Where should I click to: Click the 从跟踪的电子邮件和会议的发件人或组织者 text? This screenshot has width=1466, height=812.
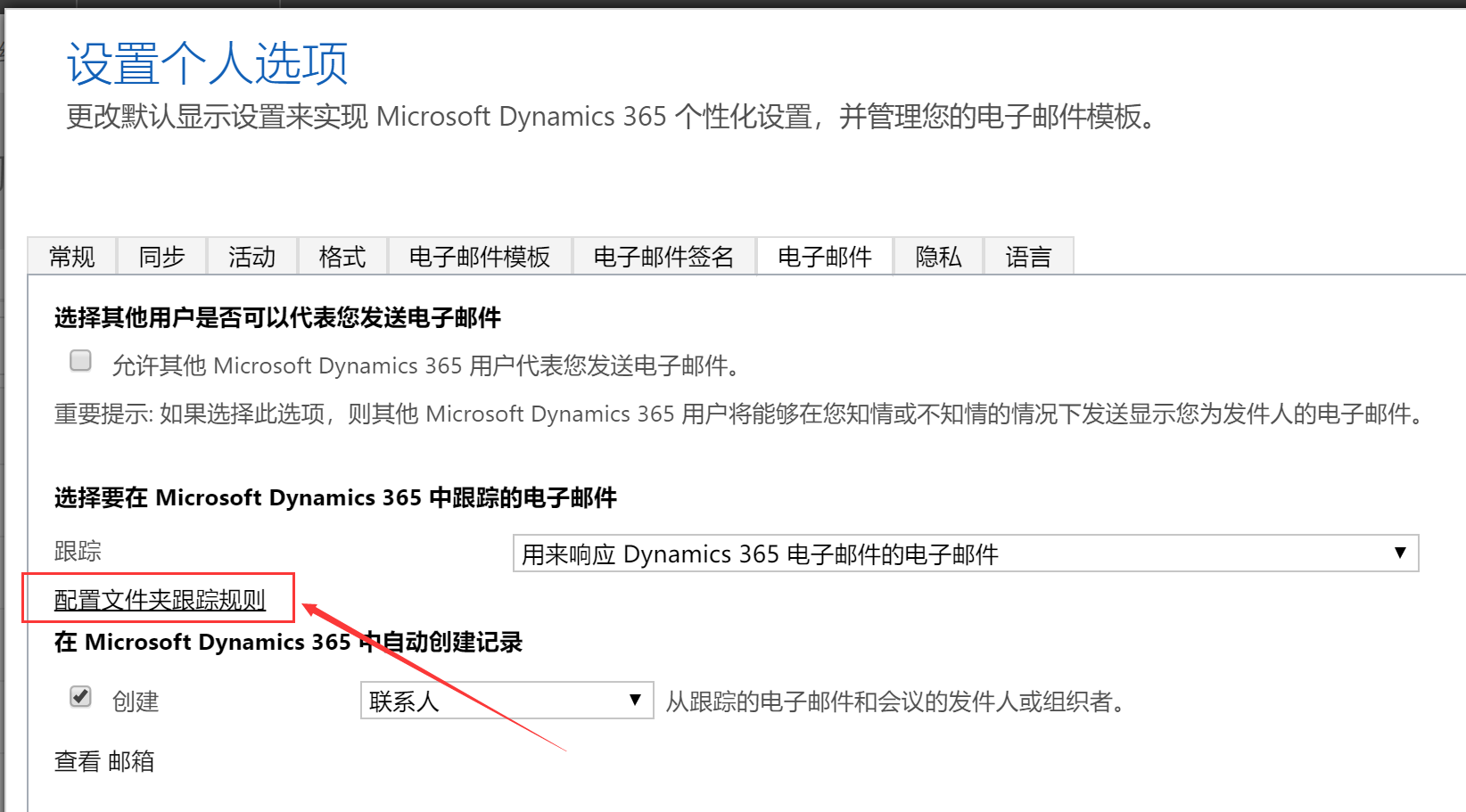coord(897,701)
